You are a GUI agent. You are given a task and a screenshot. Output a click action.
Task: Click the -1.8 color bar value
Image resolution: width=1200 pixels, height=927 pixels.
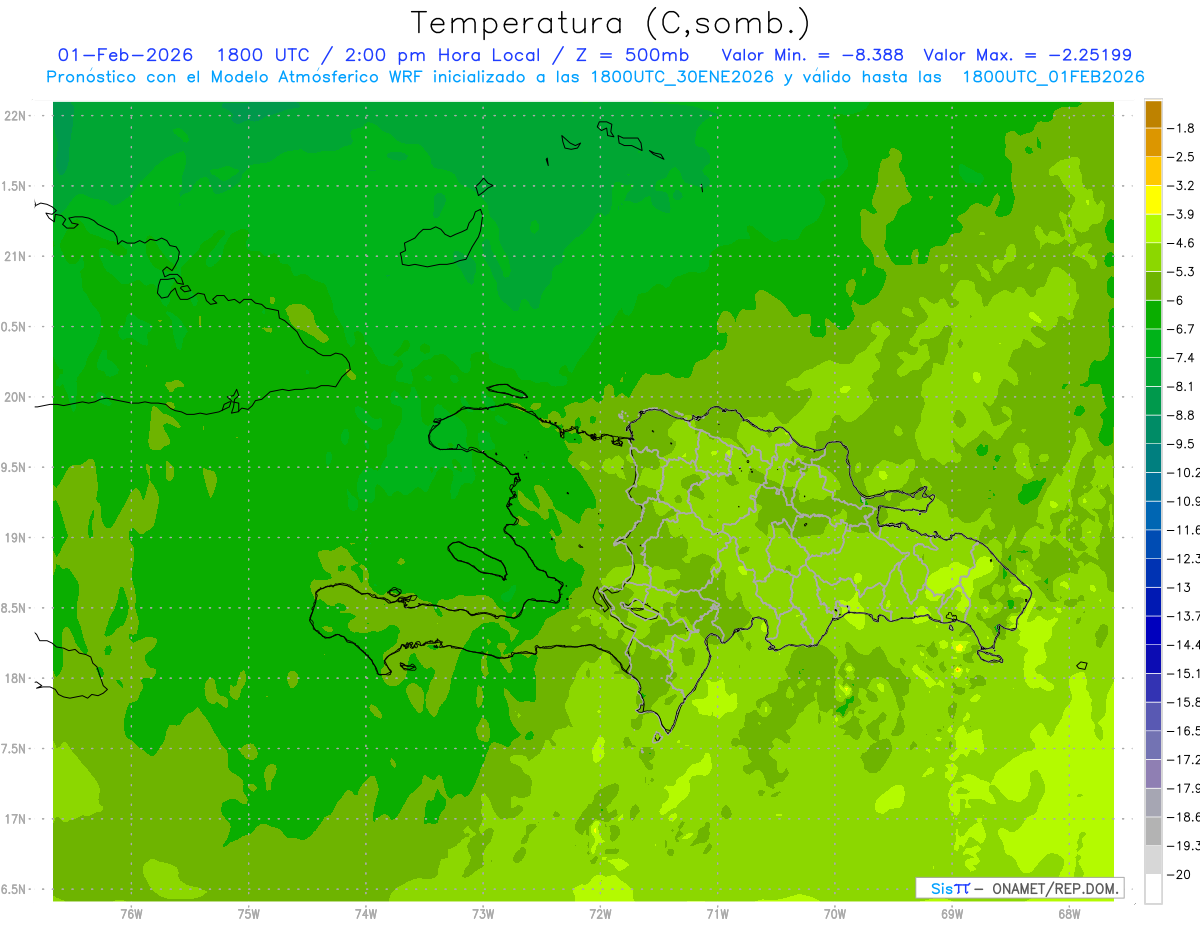1181,128
